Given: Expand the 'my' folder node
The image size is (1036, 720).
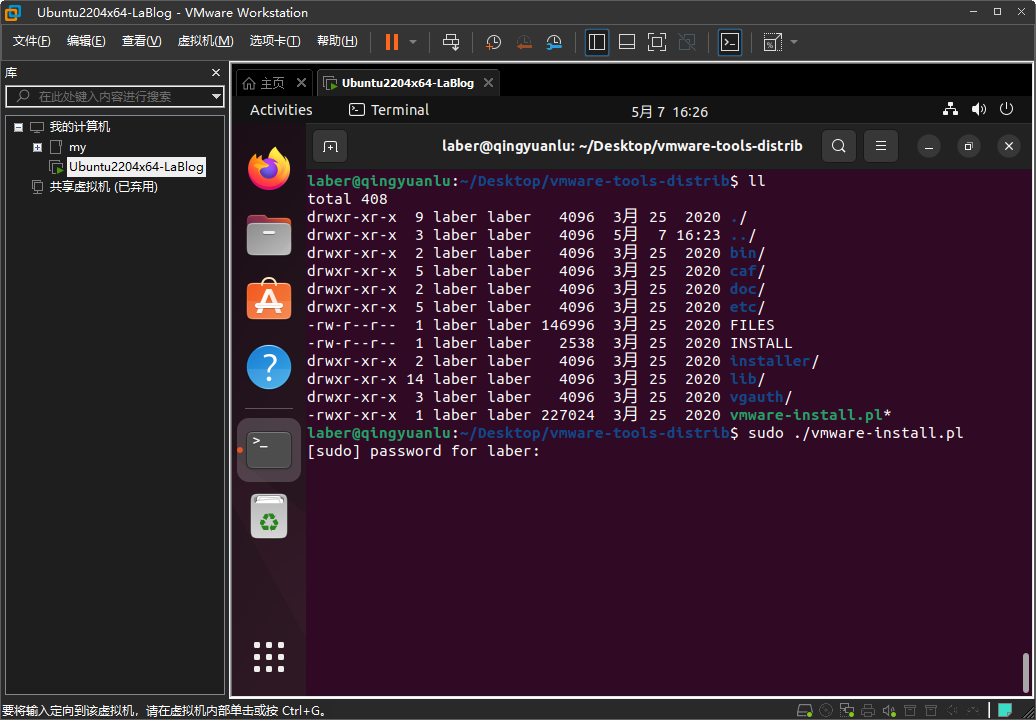Looking at the screenshot, I should pyautogui.click(x=38, y=147).
